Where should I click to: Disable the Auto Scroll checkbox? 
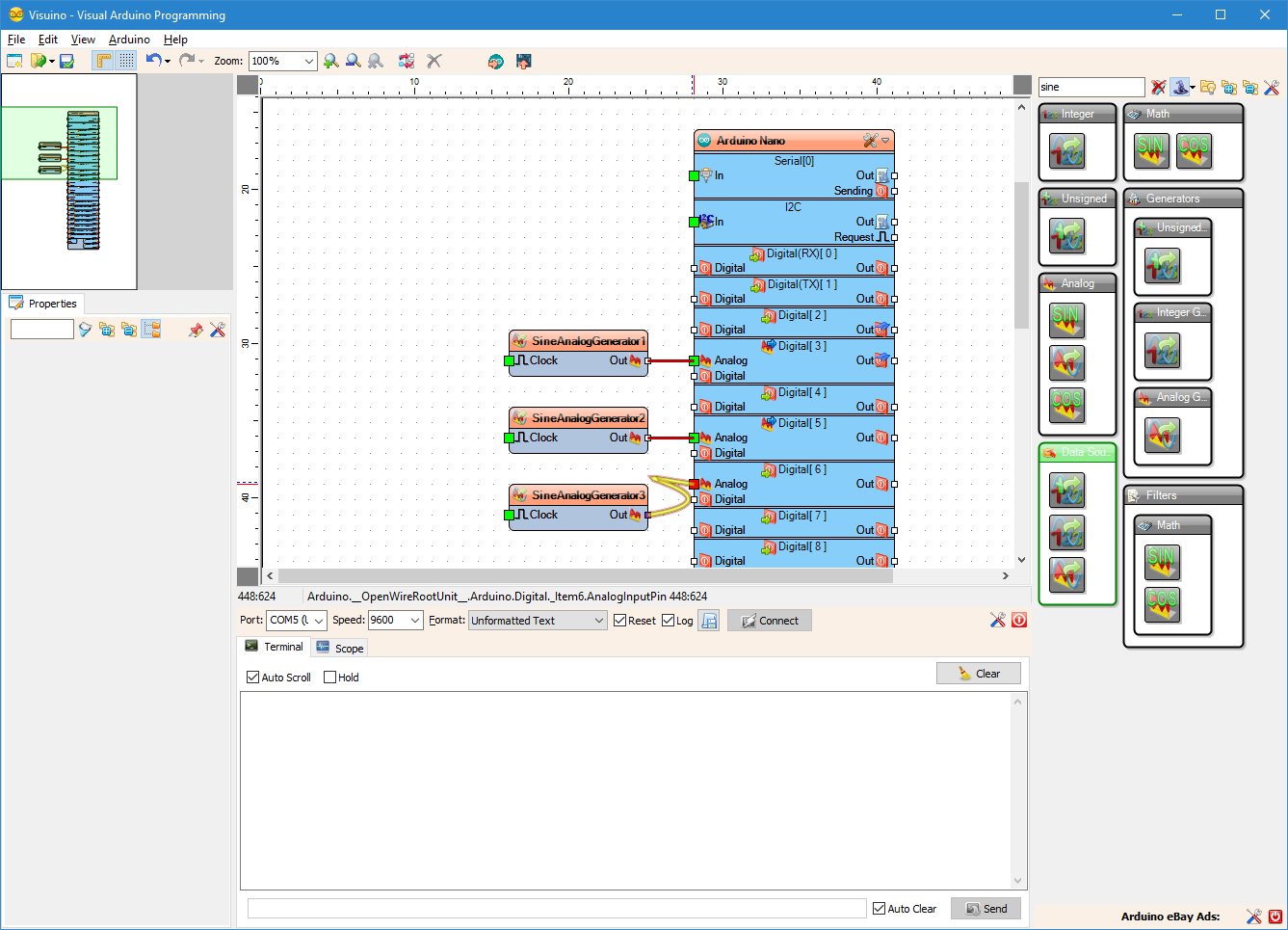click(x=253, y=678)
